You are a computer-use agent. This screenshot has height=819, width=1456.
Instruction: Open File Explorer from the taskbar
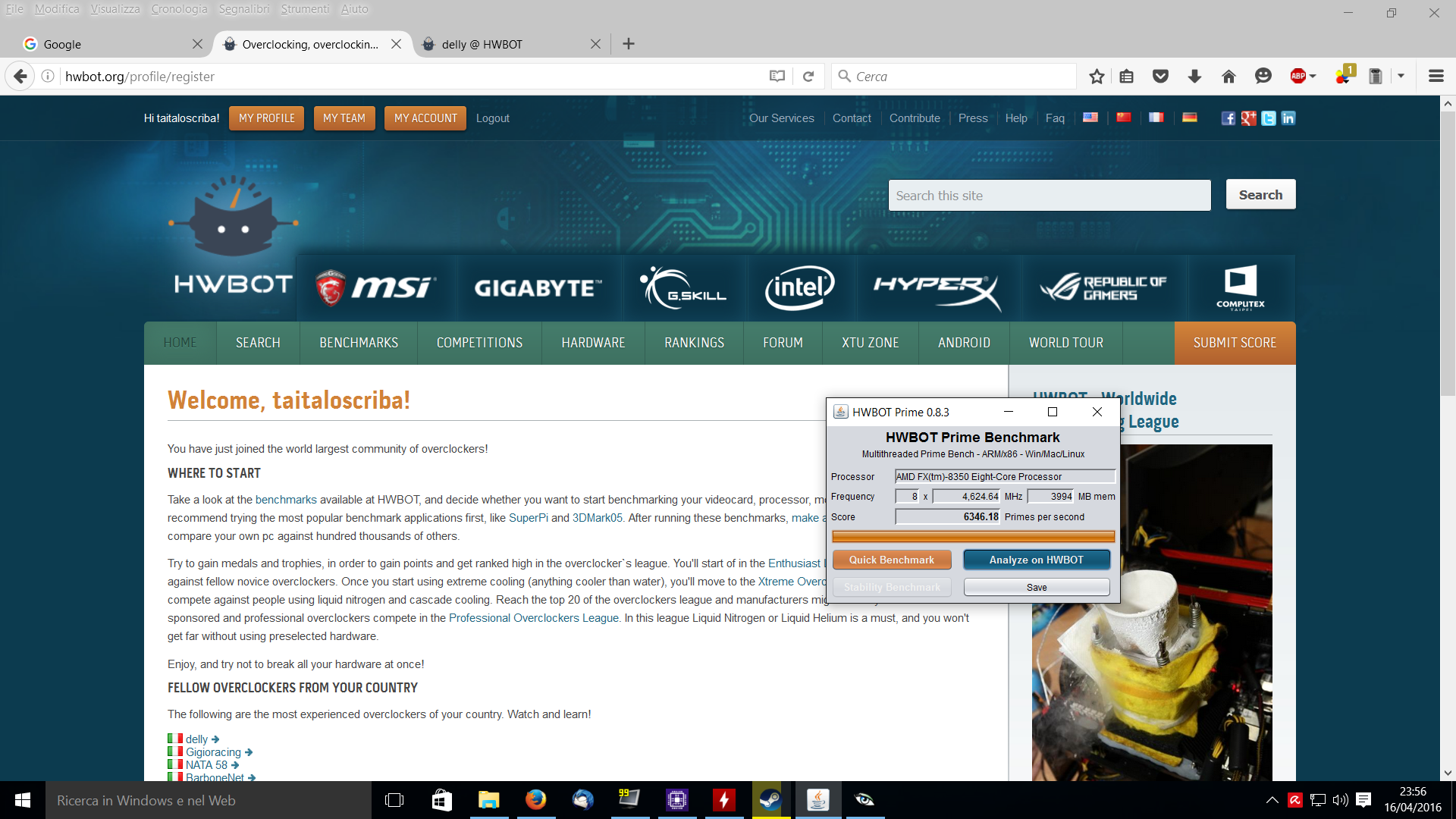pyautogui.click(x=488, y=800)
